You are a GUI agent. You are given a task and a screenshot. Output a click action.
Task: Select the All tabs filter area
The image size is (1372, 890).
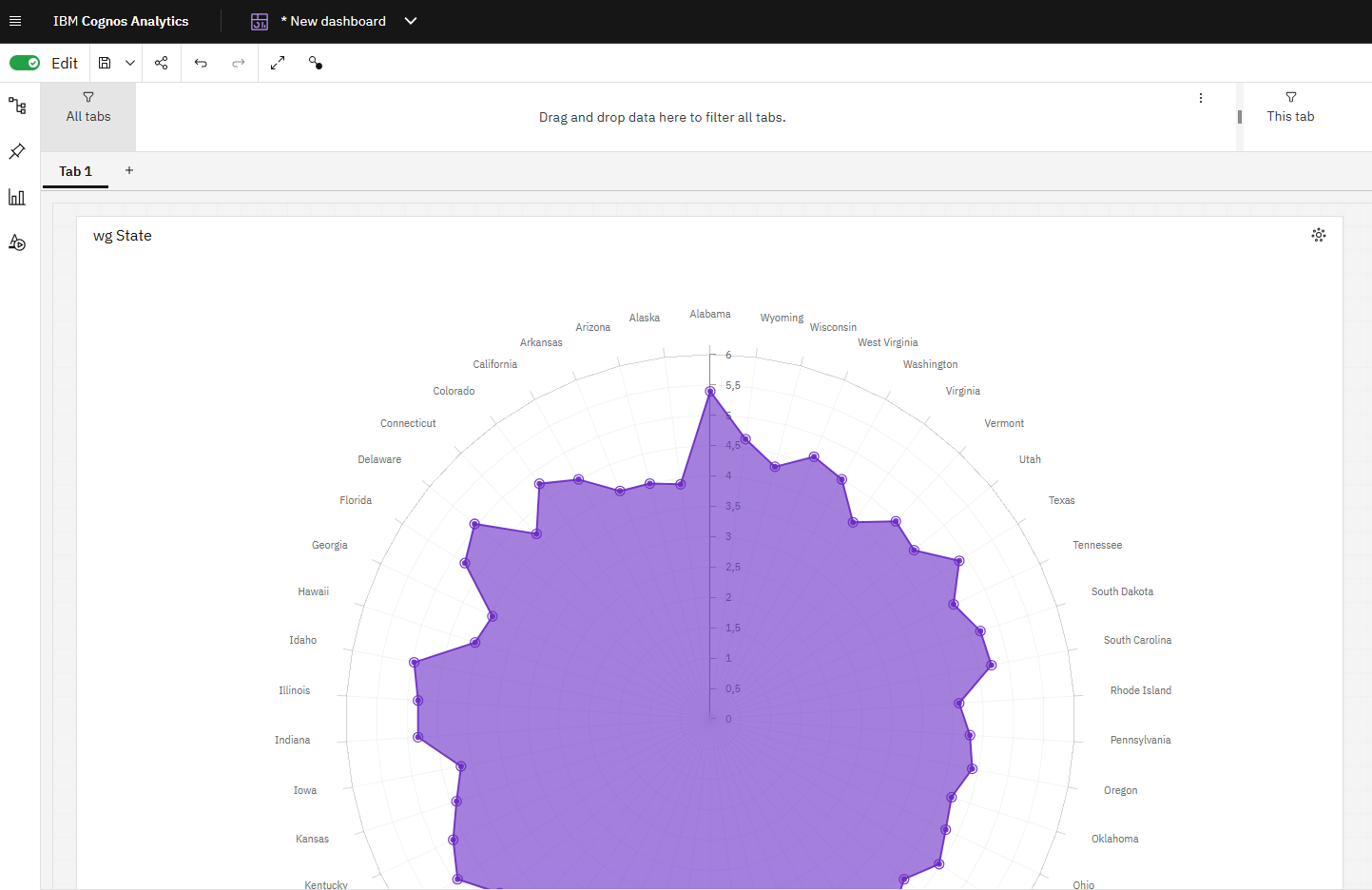click(x=88, y=117)
